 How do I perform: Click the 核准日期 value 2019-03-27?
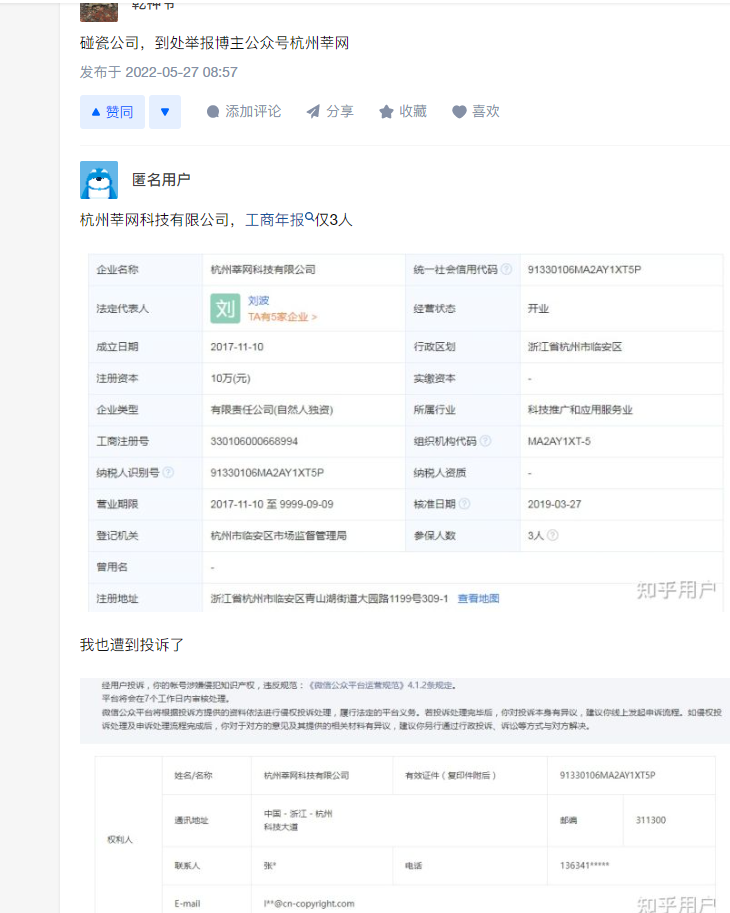(554, 504)
